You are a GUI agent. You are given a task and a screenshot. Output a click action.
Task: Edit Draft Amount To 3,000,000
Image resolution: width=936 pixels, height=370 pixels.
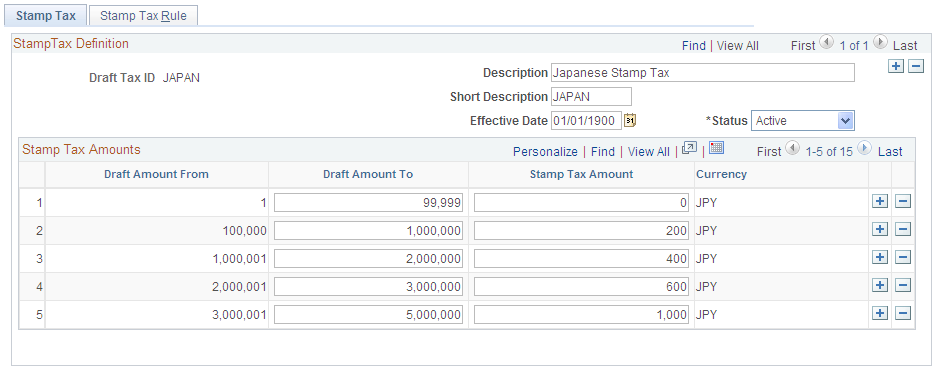tap(368, 286)
